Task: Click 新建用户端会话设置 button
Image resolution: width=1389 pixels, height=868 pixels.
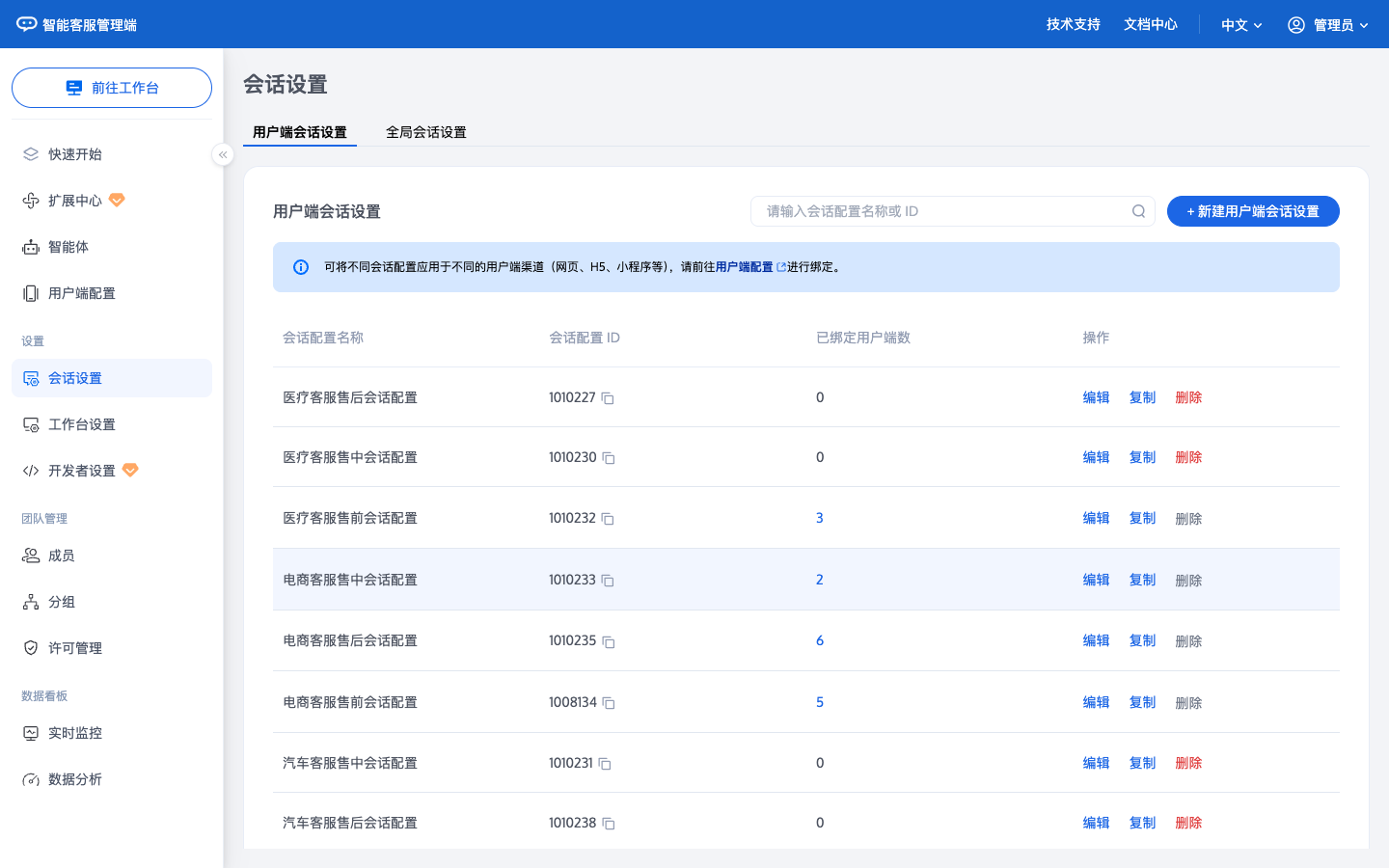Action: (1253, 211)
